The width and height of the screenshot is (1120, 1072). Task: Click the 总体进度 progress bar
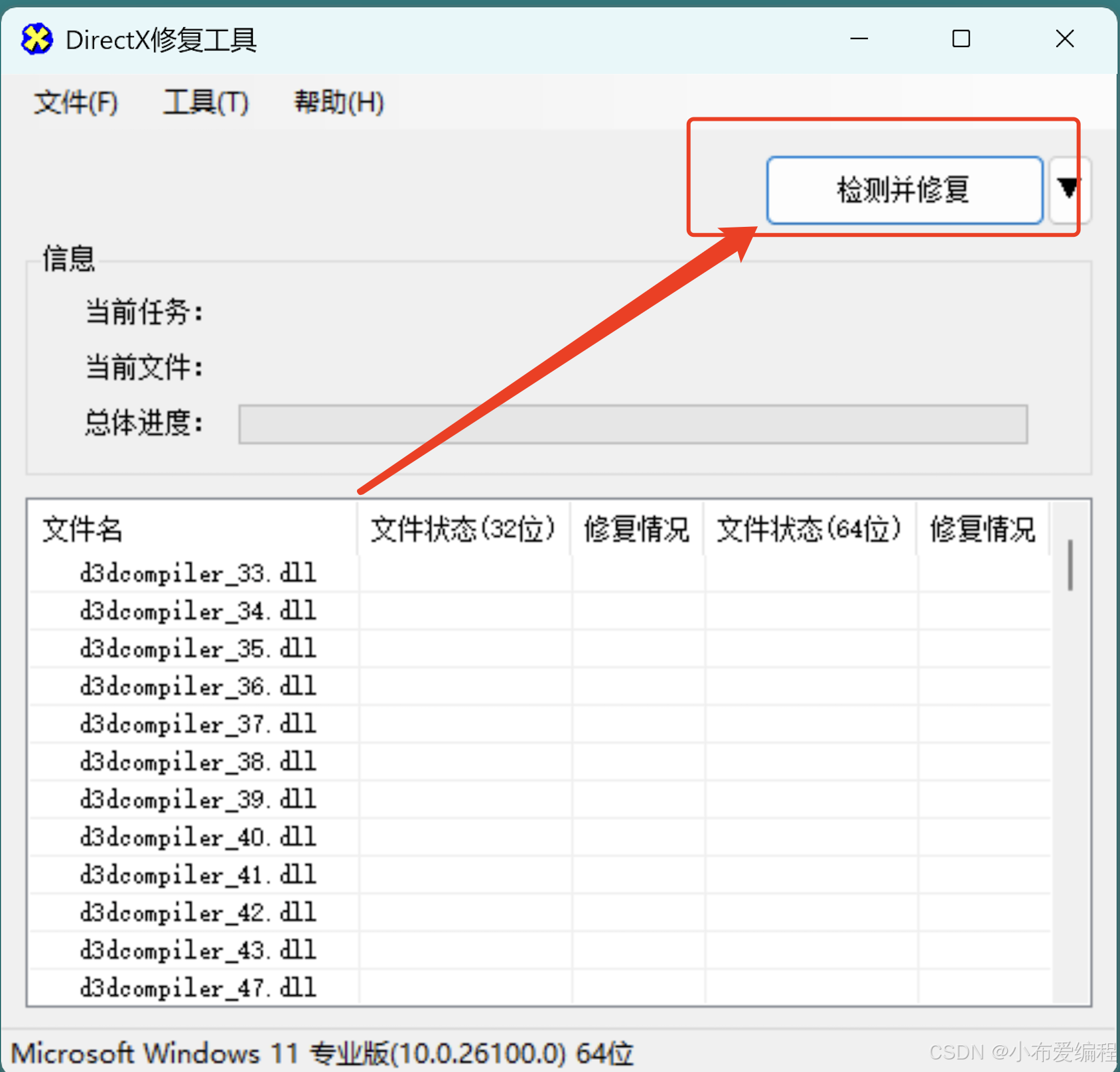pyautogui.click(x=633, y=423)
